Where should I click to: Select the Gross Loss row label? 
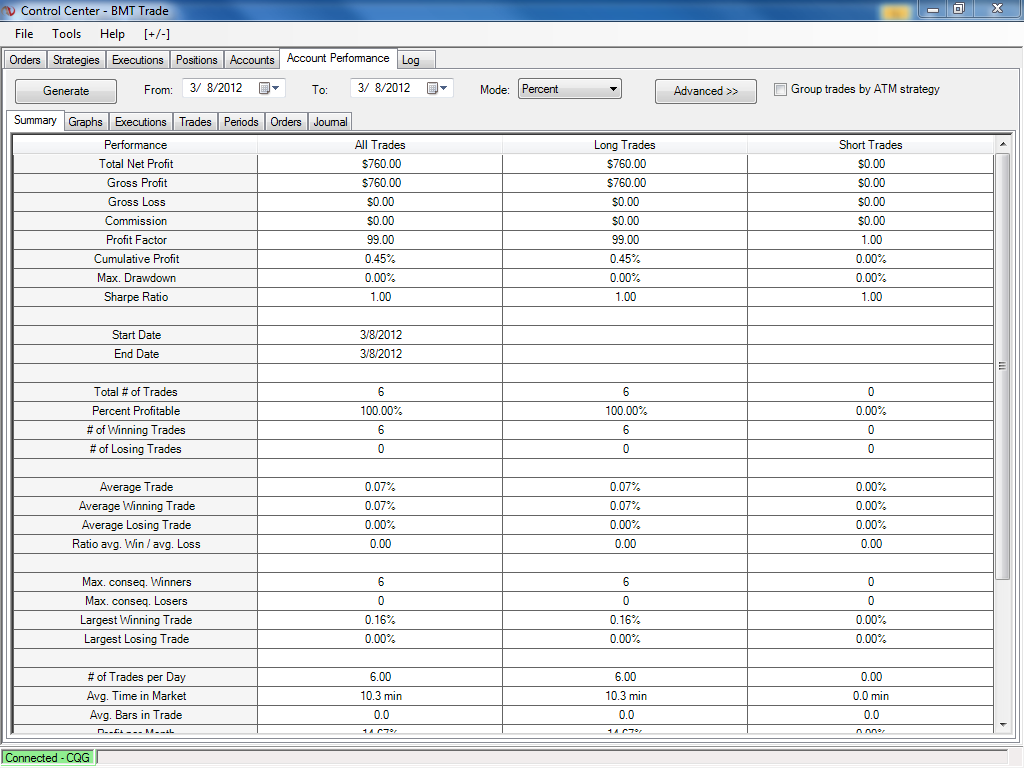(136, 202)
